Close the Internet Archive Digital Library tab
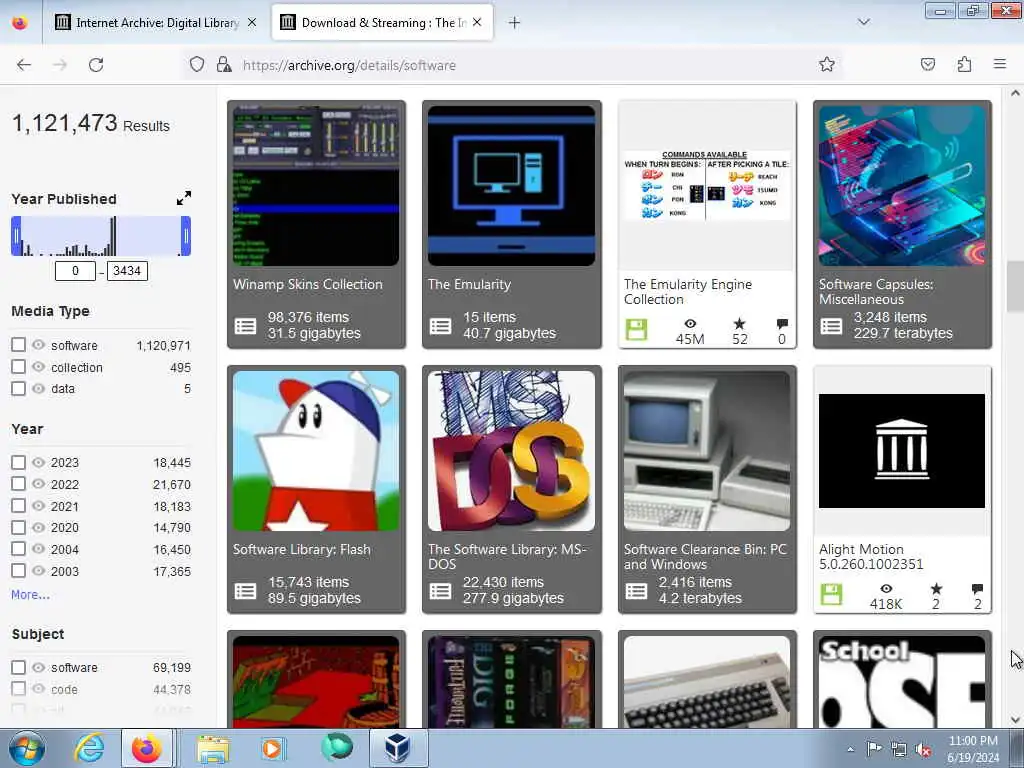Viewport: 1024px width, 768px height. 252,22
